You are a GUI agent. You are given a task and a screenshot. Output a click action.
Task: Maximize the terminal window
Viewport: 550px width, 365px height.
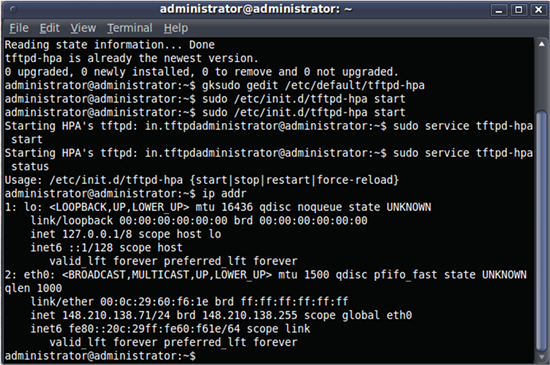click(518, 10)
